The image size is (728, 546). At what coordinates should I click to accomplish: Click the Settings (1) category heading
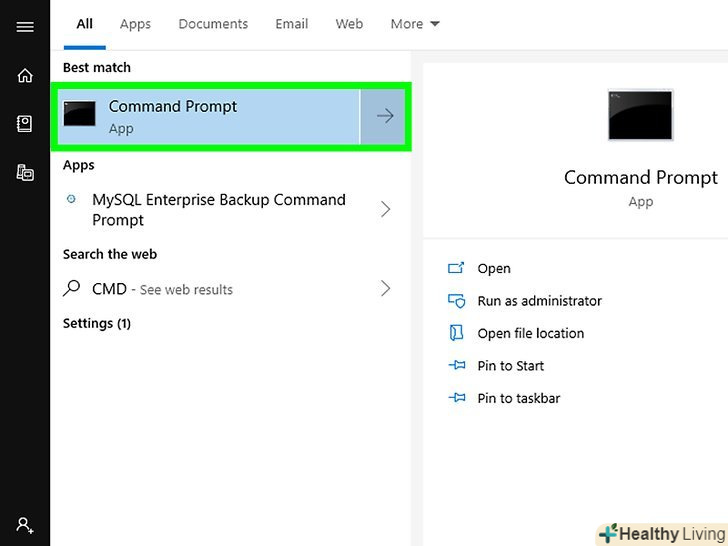[97, 323]
